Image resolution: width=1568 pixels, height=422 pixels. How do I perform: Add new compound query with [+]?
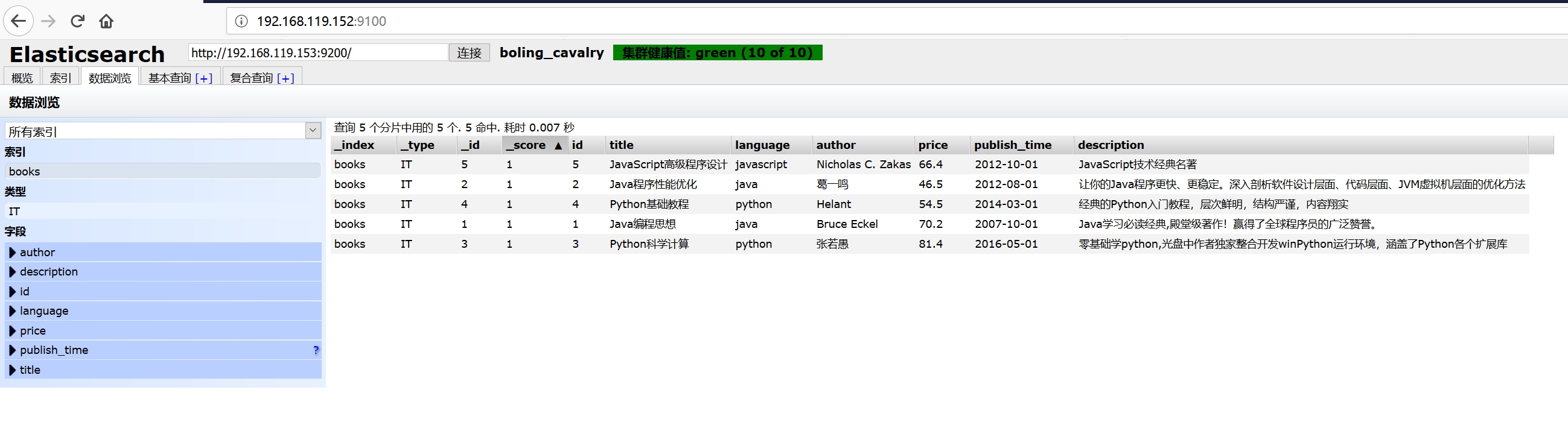[285, 78]
